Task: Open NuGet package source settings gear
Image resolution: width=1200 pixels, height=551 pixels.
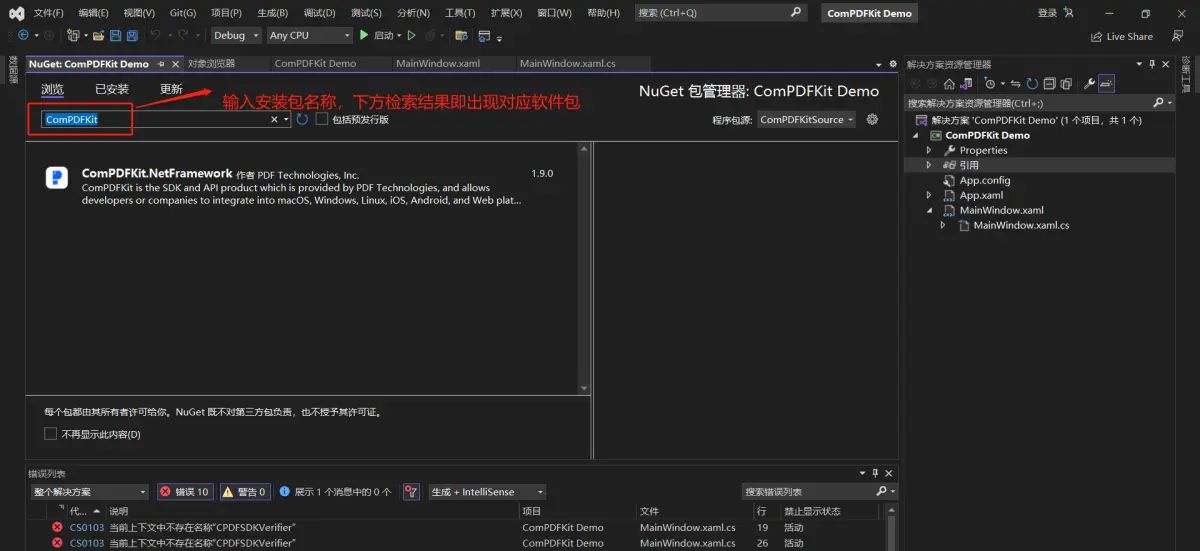Action: click(x=872, y=119)
